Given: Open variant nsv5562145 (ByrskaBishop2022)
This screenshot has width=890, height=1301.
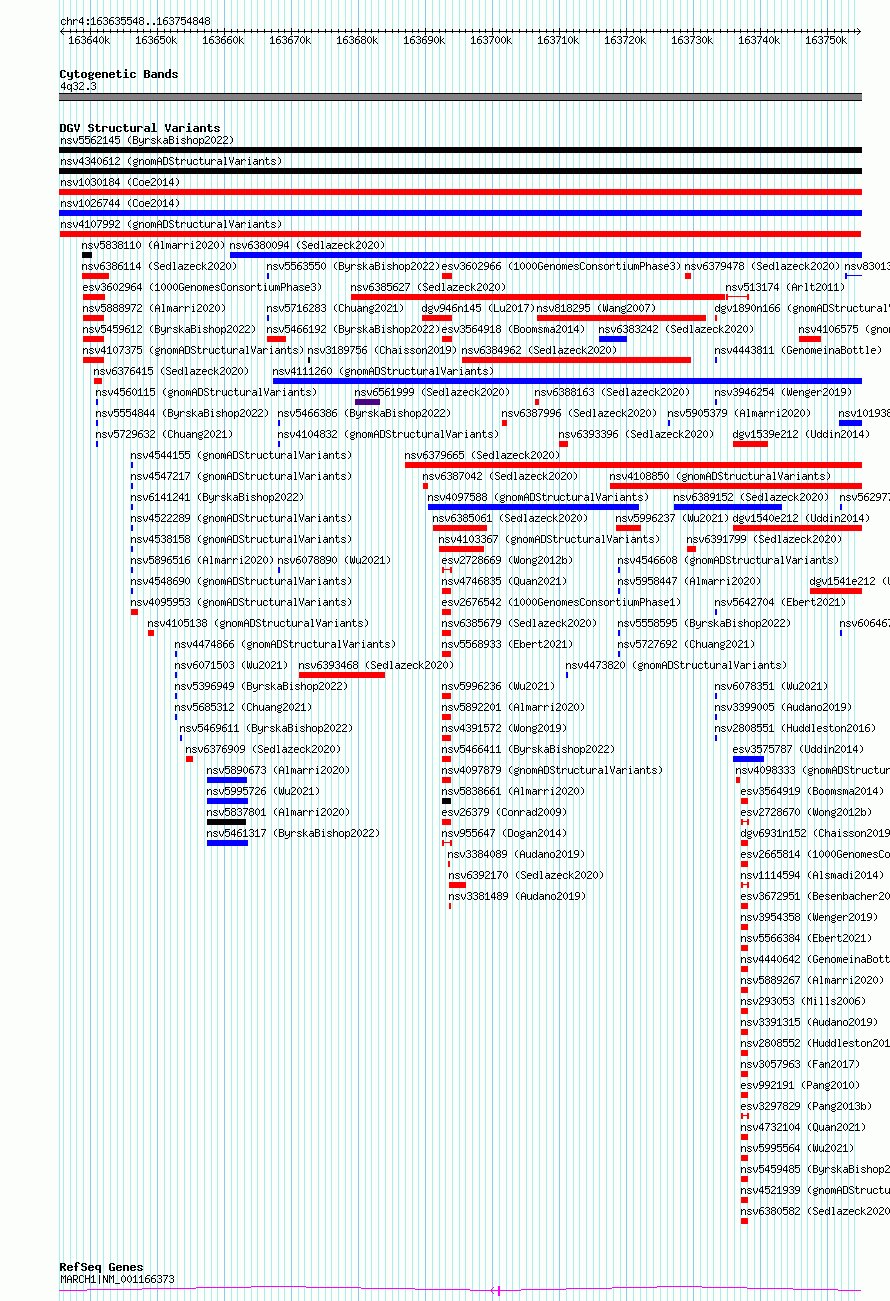Looking at the screenshot, I should [146, 140].
